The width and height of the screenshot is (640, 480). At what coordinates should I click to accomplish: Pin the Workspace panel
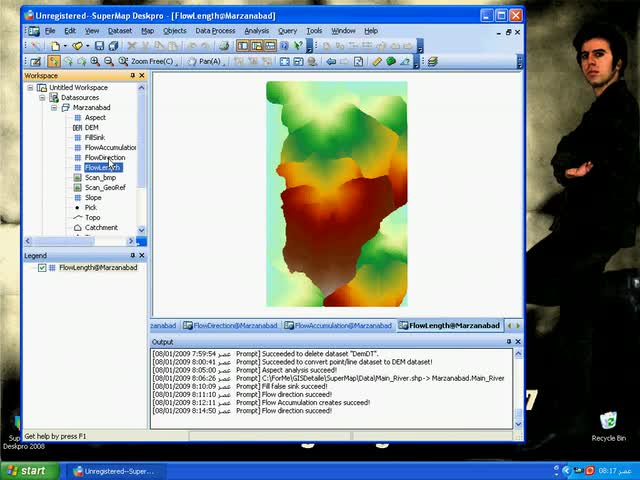(131, 76)
